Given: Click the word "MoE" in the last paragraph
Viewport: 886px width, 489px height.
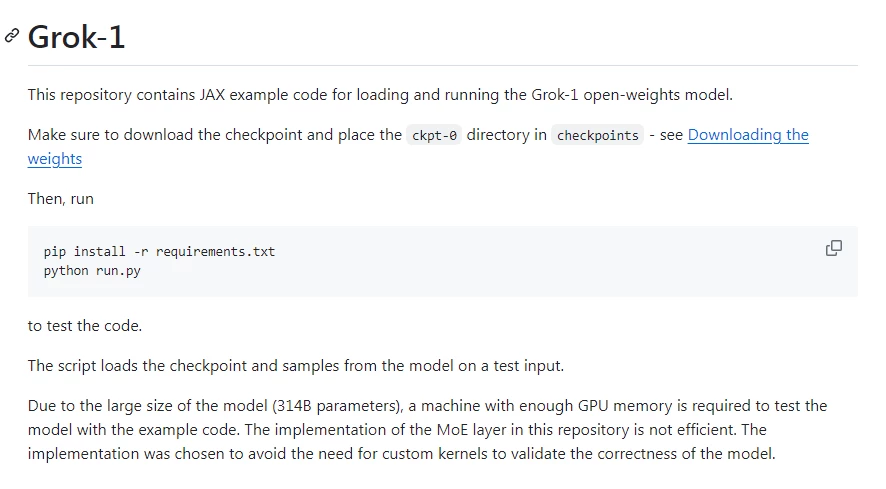Looking at the screenshot, I should pos(452,430).
